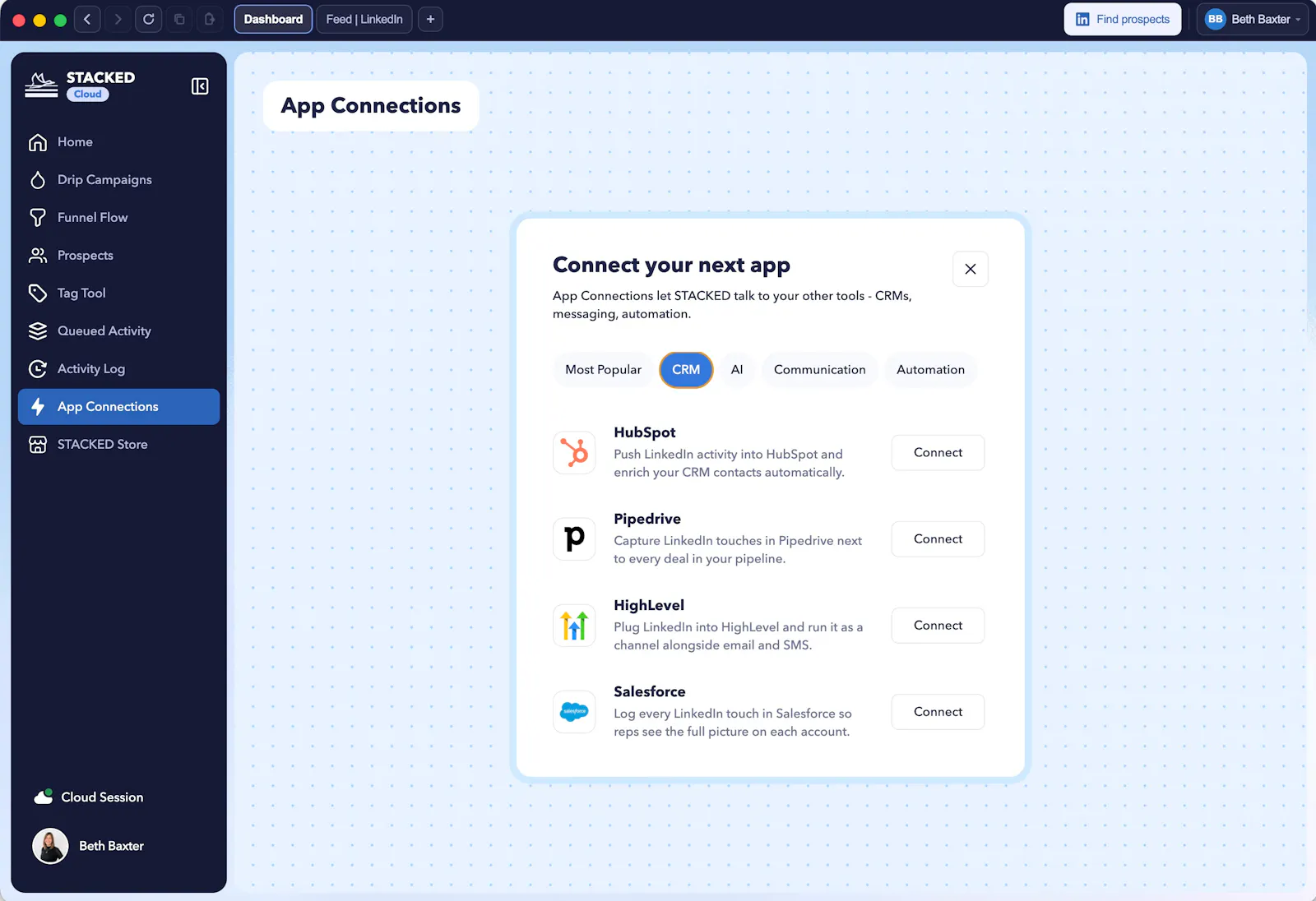The height and width of the screenshot is (901, 1316).
Task: Go forward with the forward arrow
Action: click(x=118, y=19)
